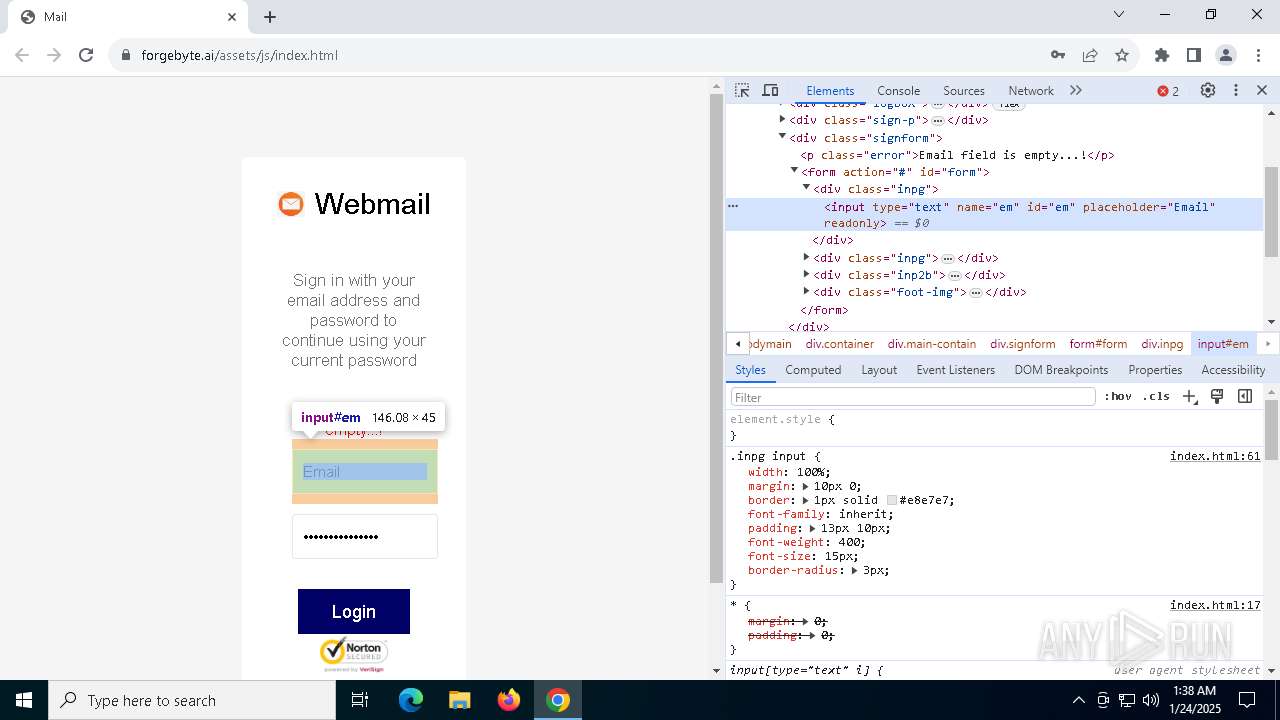Open the Chrome profile avatar
This screenshot has width=1280, height=720.
tap(1226, 55)
